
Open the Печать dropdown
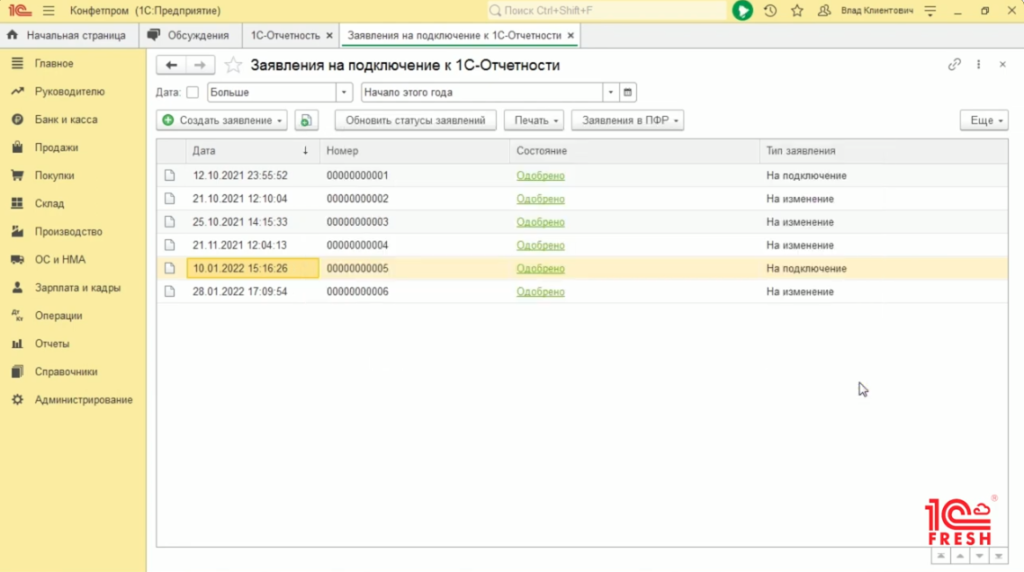point(534,120)
